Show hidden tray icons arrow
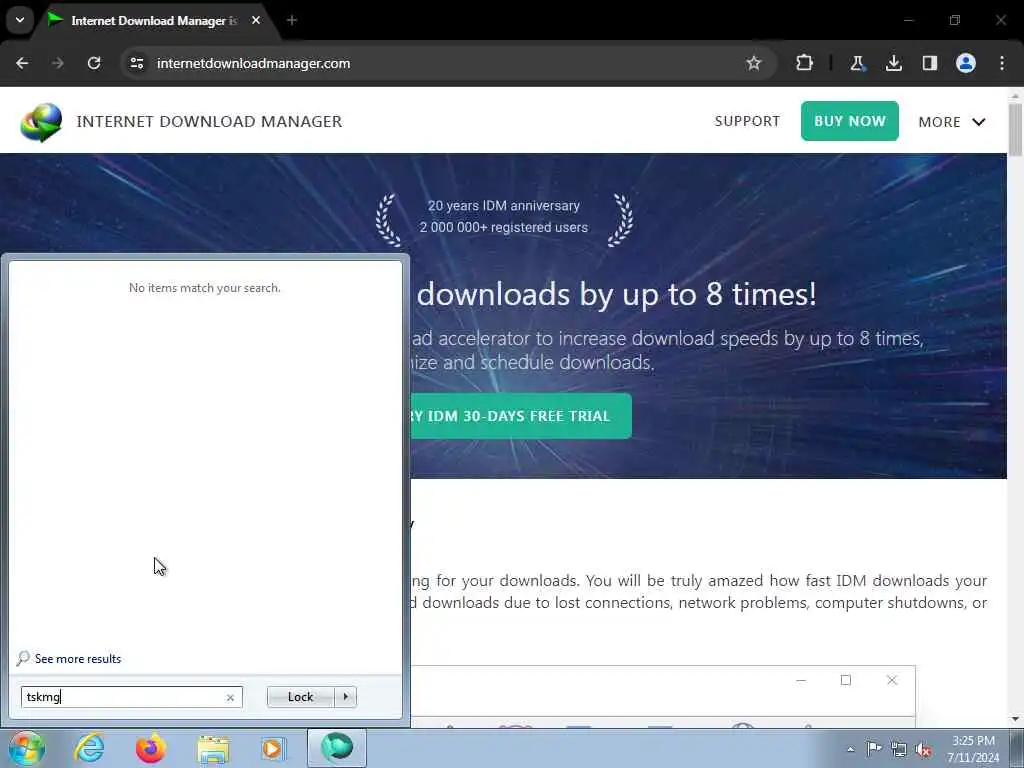This screenshot has width=1024, height=768. [850, 749]
